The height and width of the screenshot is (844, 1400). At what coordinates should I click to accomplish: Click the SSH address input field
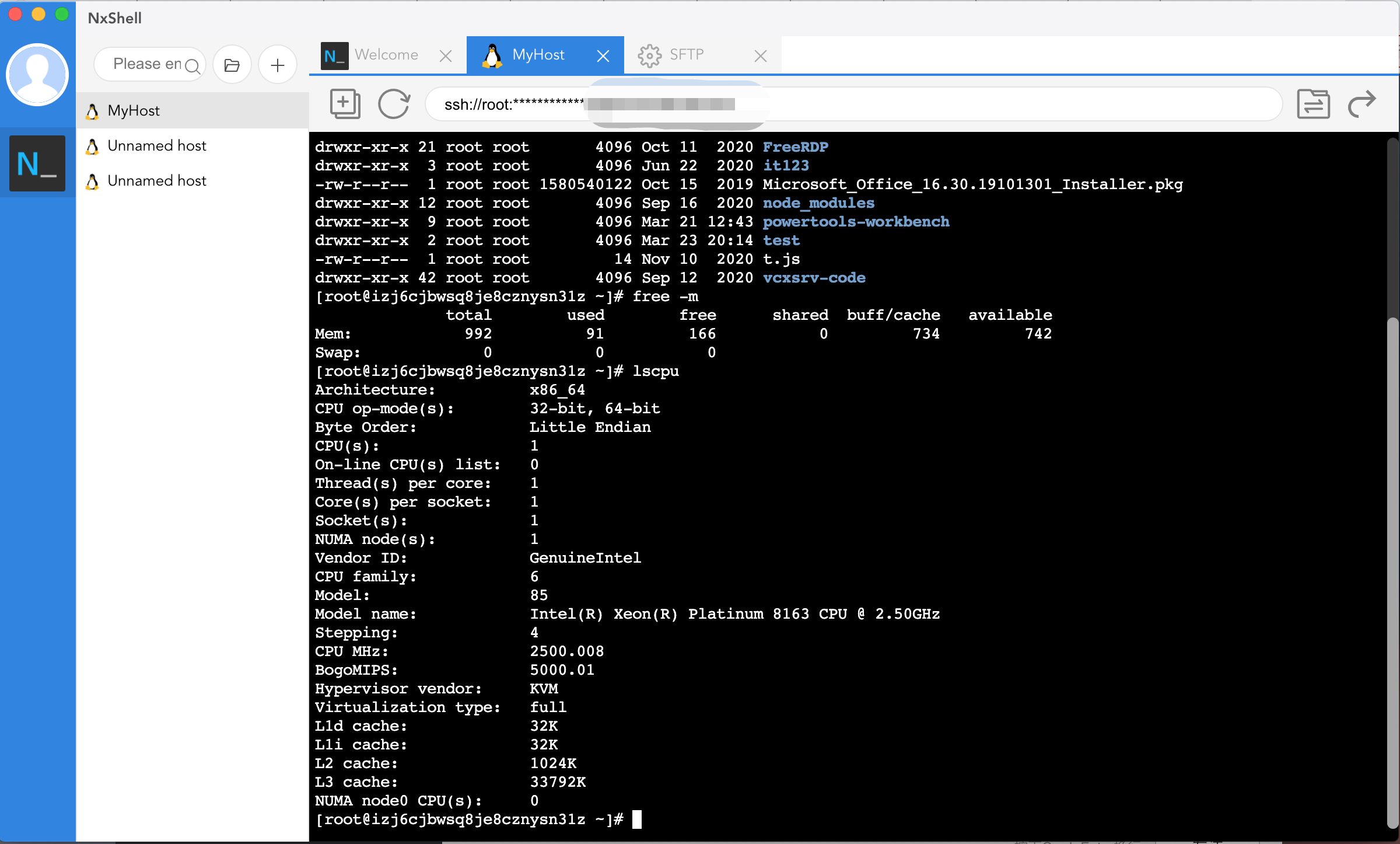click(854, 103)
